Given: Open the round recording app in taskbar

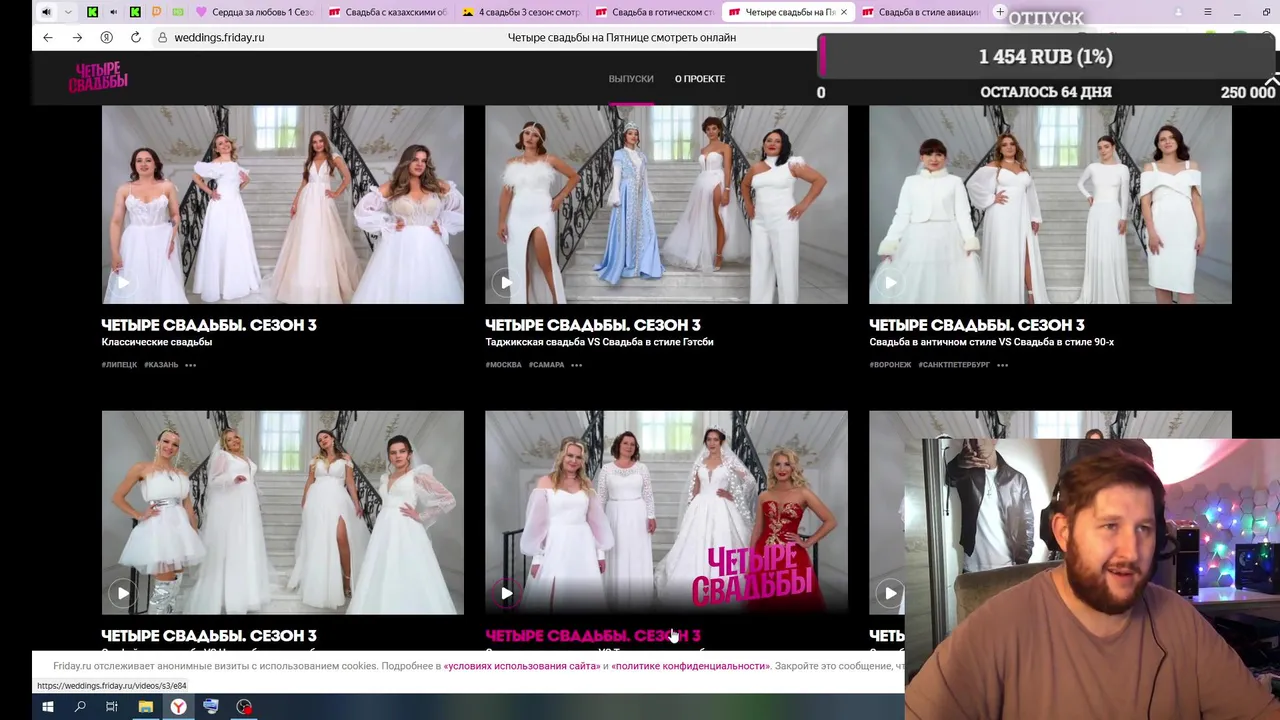Looking at the screenshot, I should (244, 707).
